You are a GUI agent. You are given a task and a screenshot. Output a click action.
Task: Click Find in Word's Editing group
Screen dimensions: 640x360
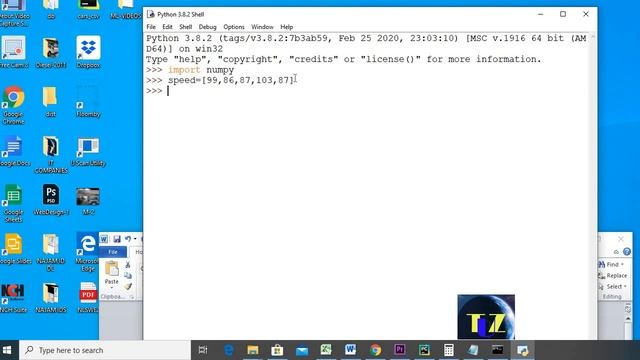pos(611,264)
